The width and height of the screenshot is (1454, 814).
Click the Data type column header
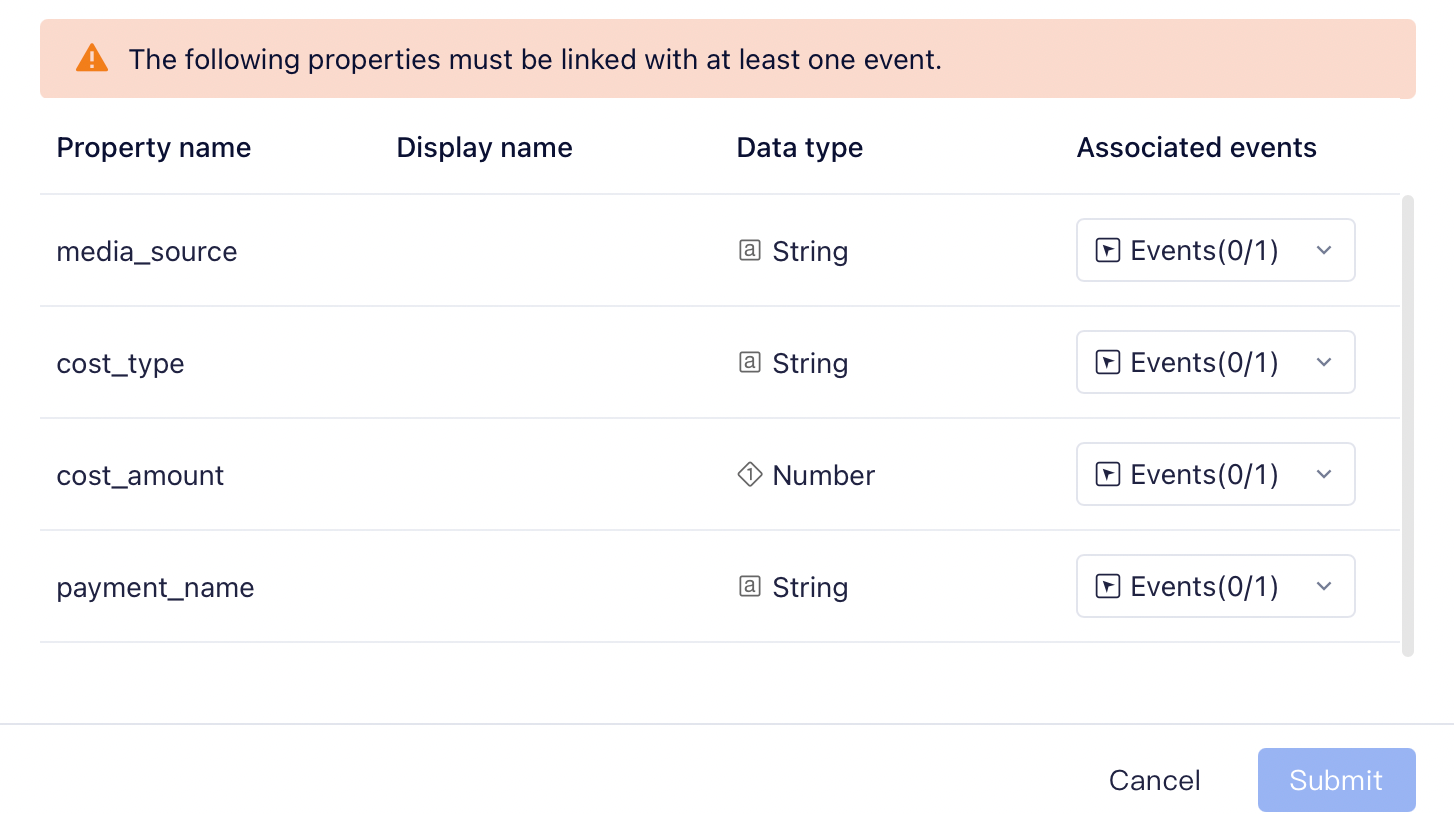[x=799, y=148]
